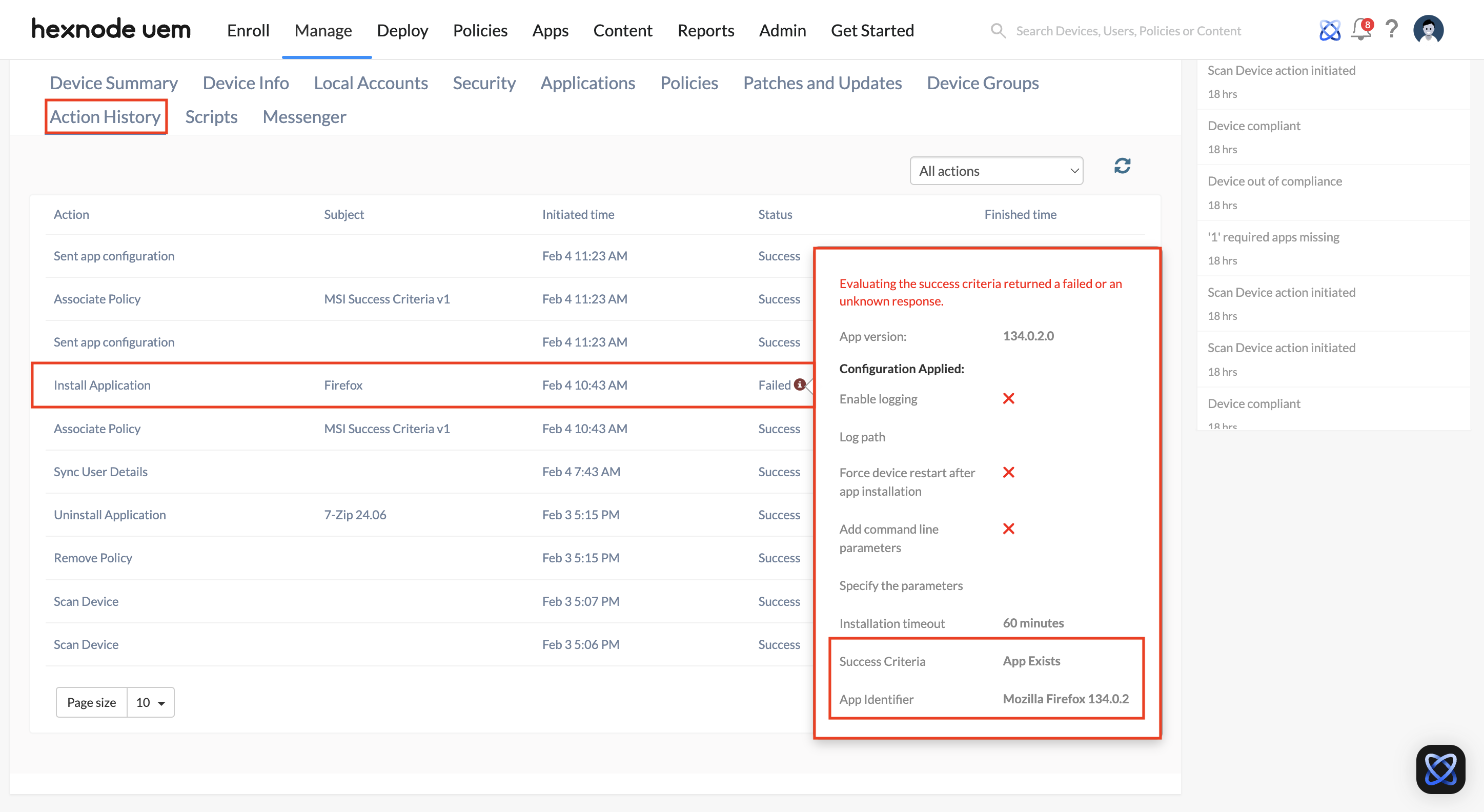
Task: Select the Sync User Details row
Action: (101, 472)
